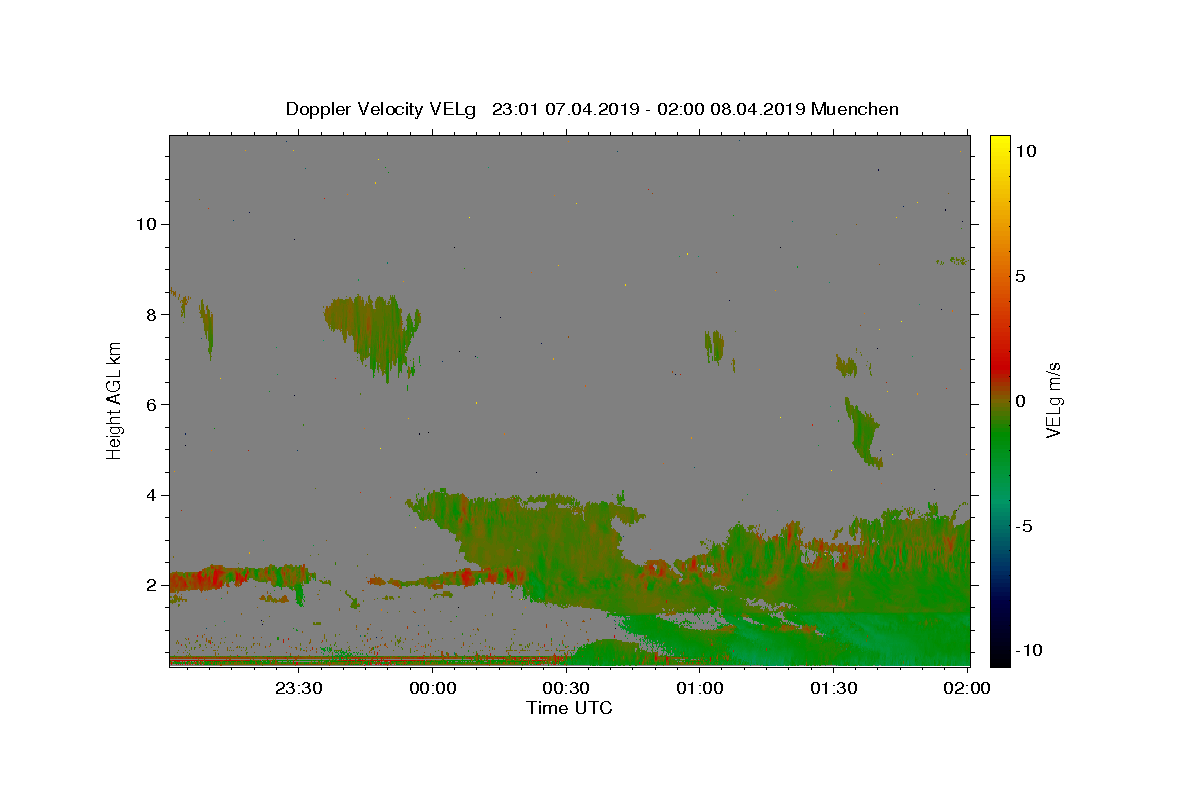Click the 'VELg m/s' colorbar label

[x=1053, y=401]
